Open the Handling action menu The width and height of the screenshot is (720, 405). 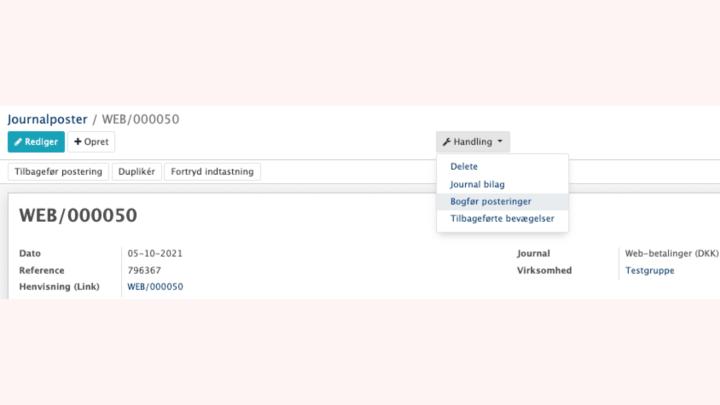tap(472, 142)
